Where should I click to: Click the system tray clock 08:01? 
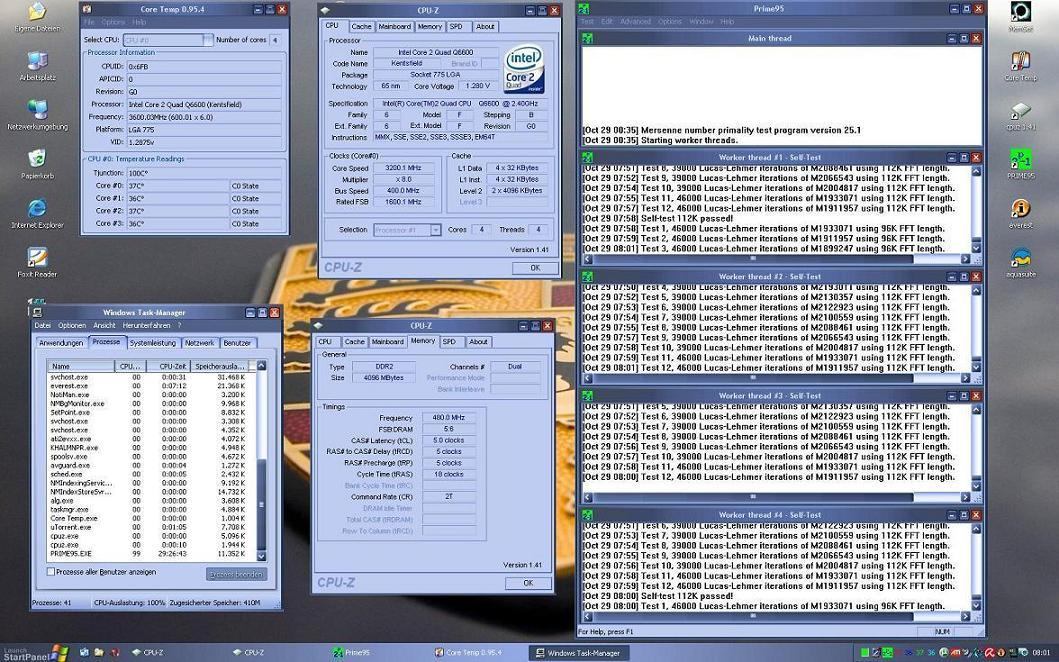pyautogui.click(x=1041, y=653)
